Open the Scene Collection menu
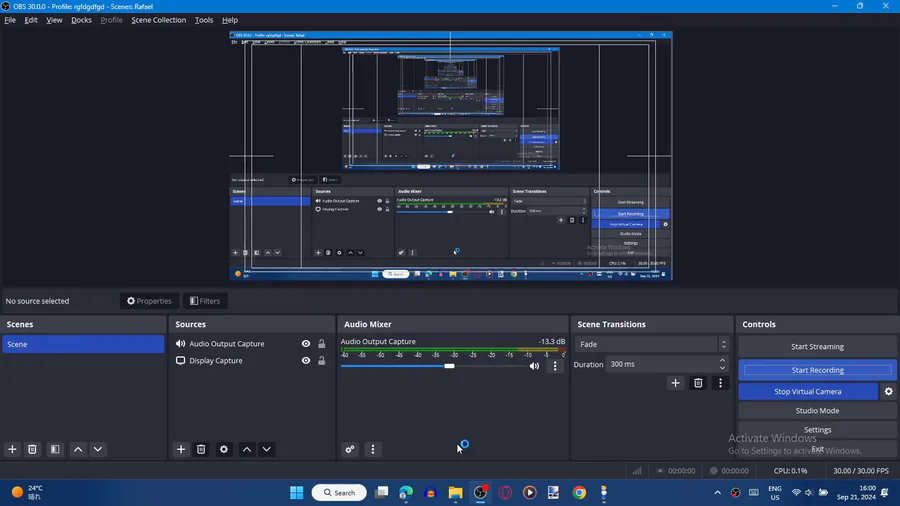 [158, 20]
